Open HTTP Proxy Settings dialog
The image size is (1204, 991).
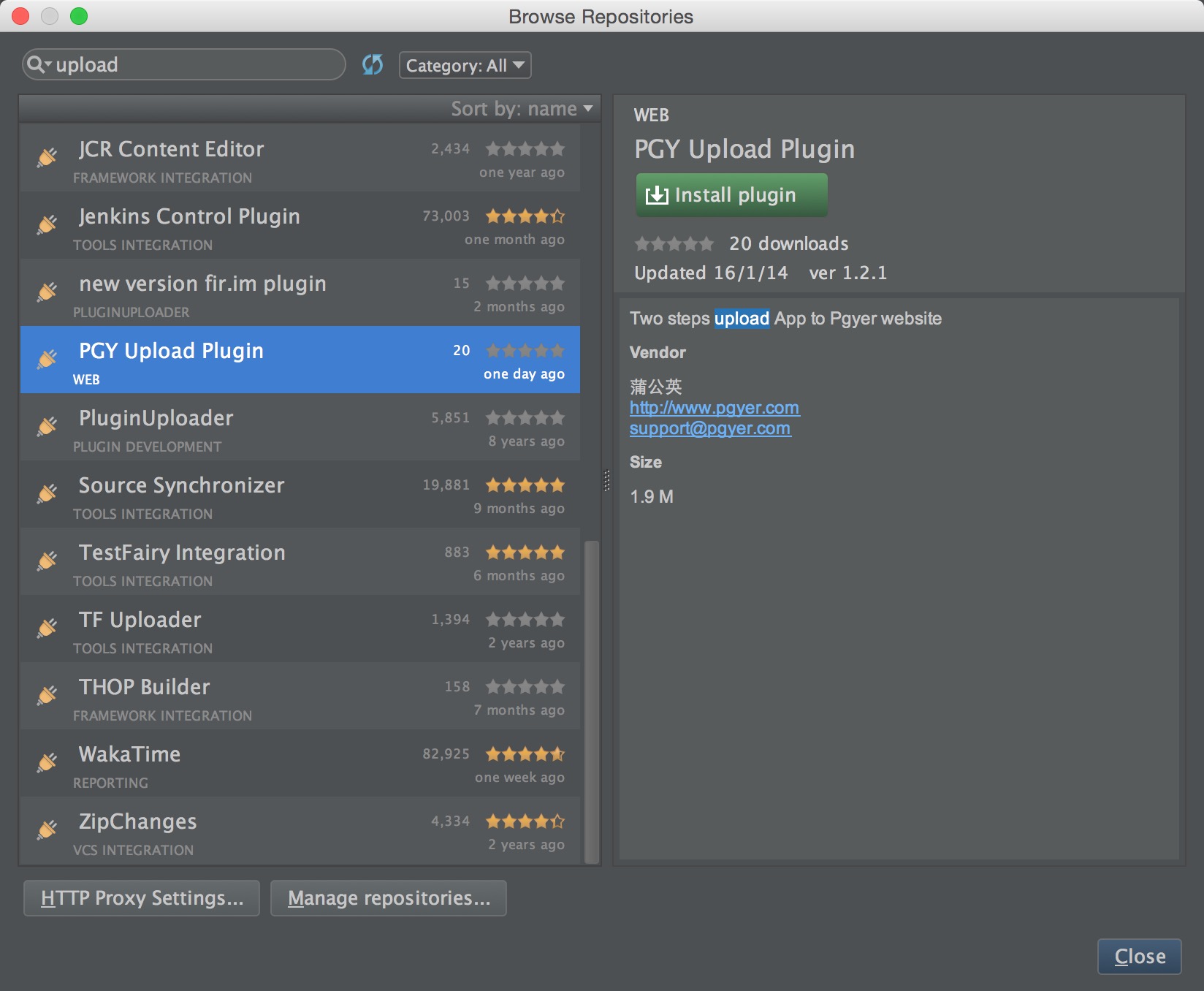[142, 898]
